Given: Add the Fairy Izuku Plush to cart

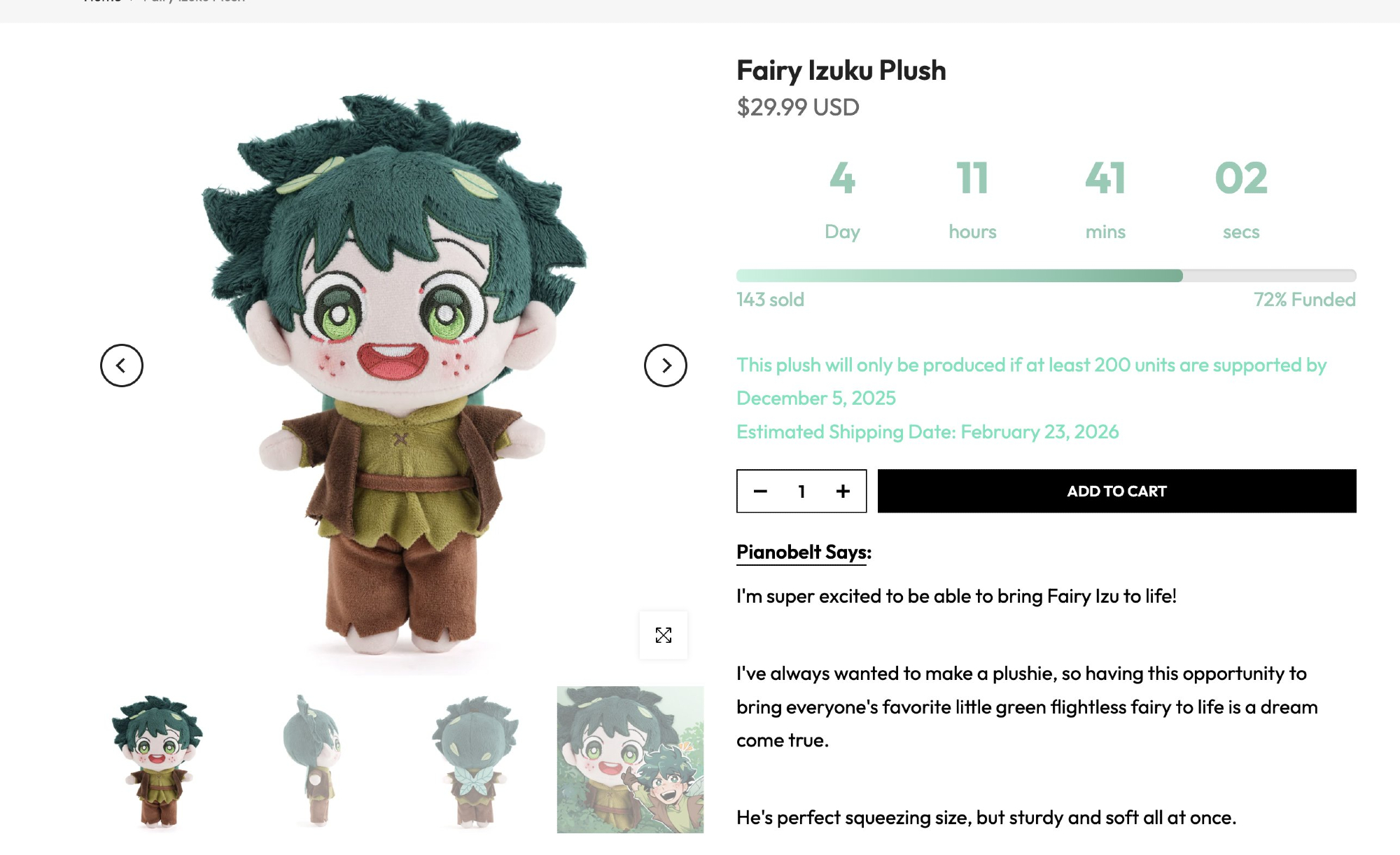Looking at the screenshot, I should click(x=1116, y=491).
